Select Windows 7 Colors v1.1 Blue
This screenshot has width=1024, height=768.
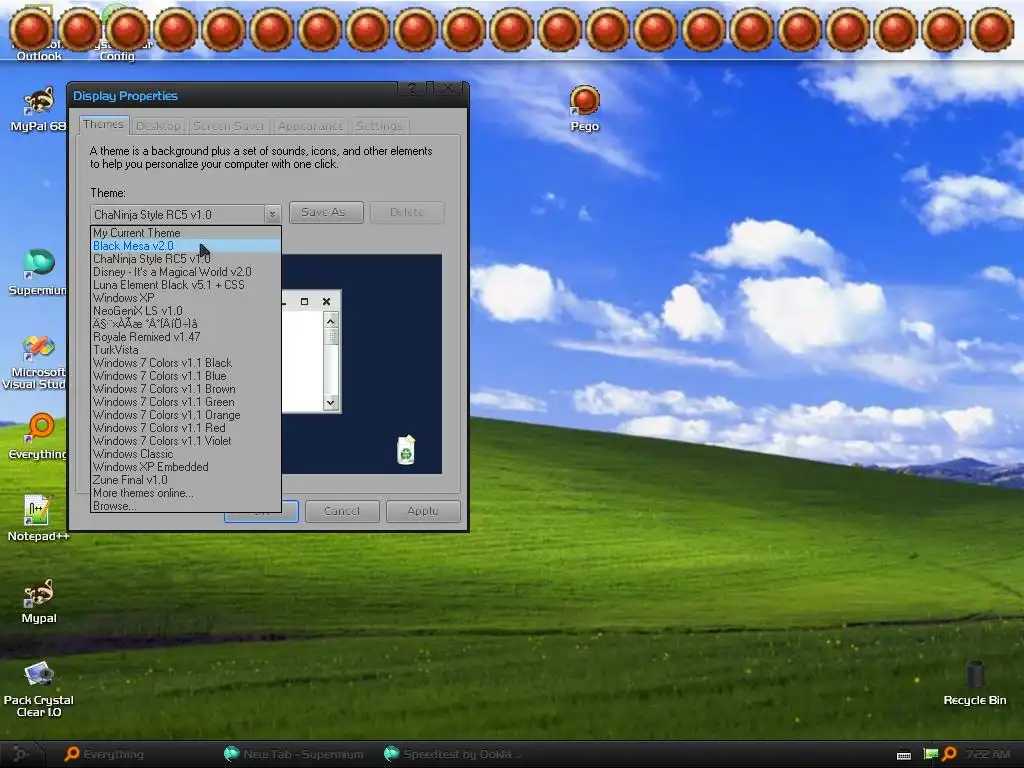[185, 376]
